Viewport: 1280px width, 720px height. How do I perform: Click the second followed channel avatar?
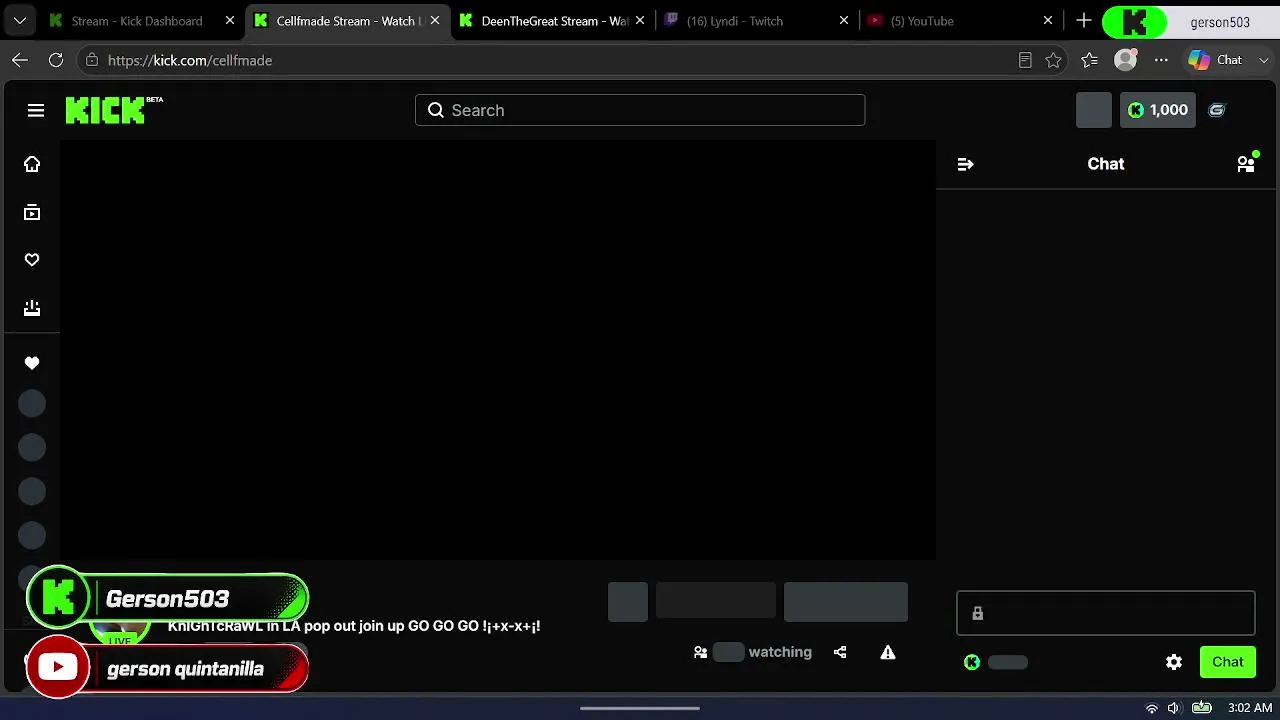coord(32,448)
